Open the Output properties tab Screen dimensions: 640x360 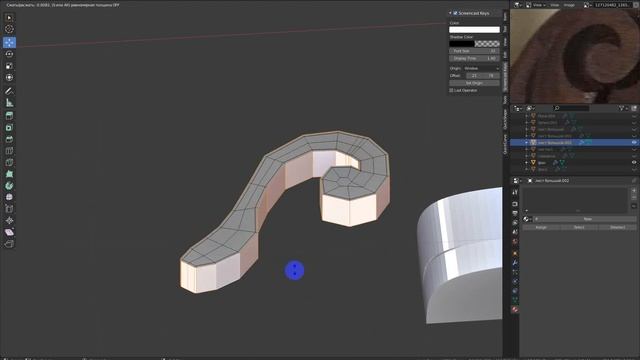coord(515,213)
